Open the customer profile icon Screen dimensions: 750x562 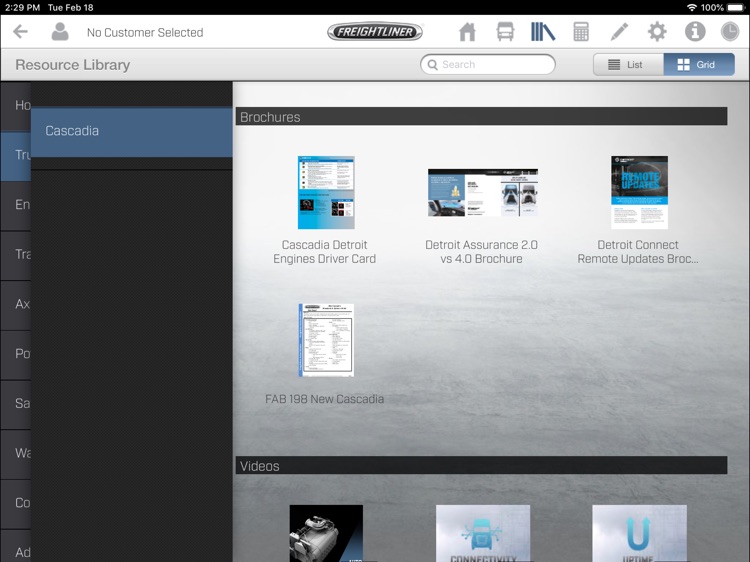click(x=60, y=32)
